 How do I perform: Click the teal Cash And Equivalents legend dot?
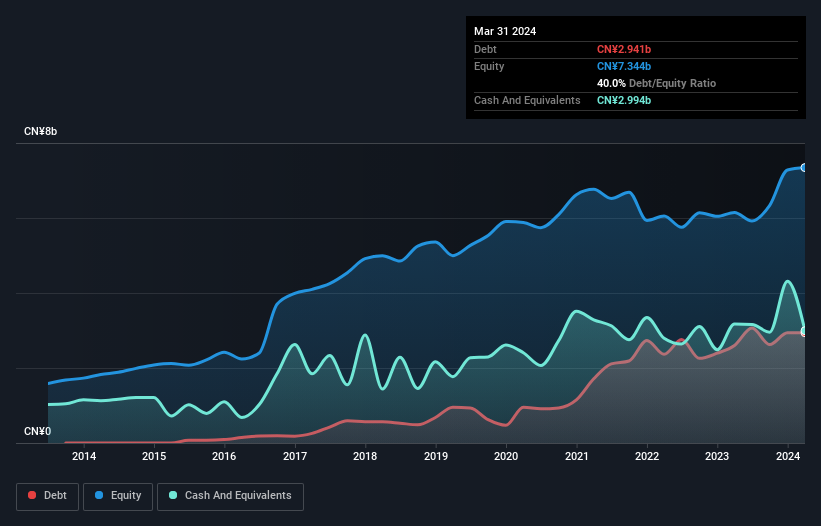click(x=173, y=495)
